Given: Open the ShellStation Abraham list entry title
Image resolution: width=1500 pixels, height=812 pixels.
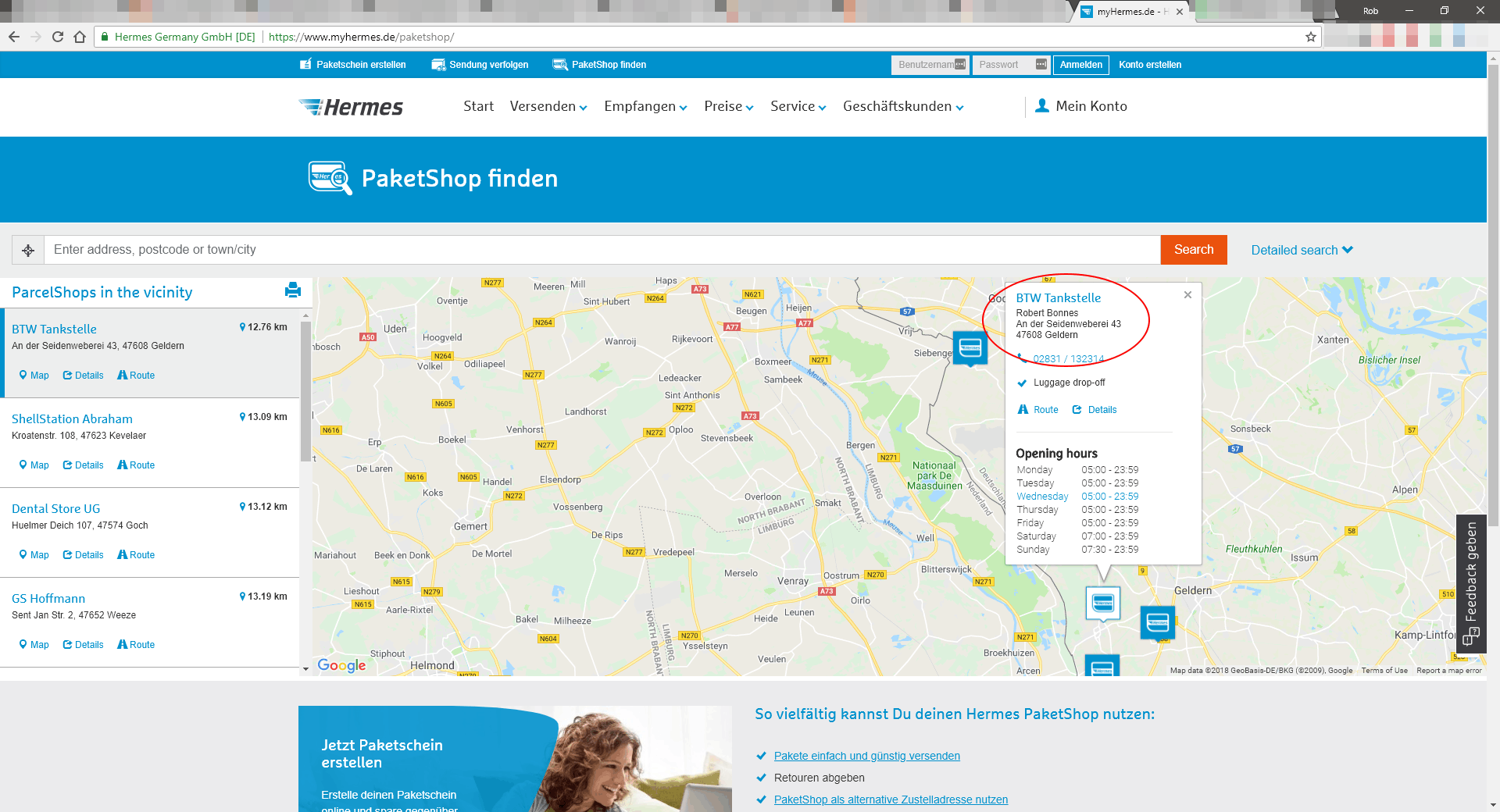Looking at the screenshot, I should pyautogui.click(x=72, y=419).
